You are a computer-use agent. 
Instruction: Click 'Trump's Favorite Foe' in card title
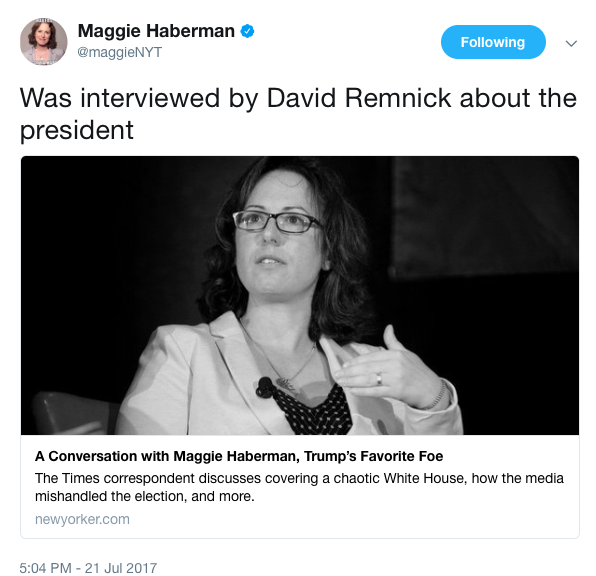[x=374, y=456]
